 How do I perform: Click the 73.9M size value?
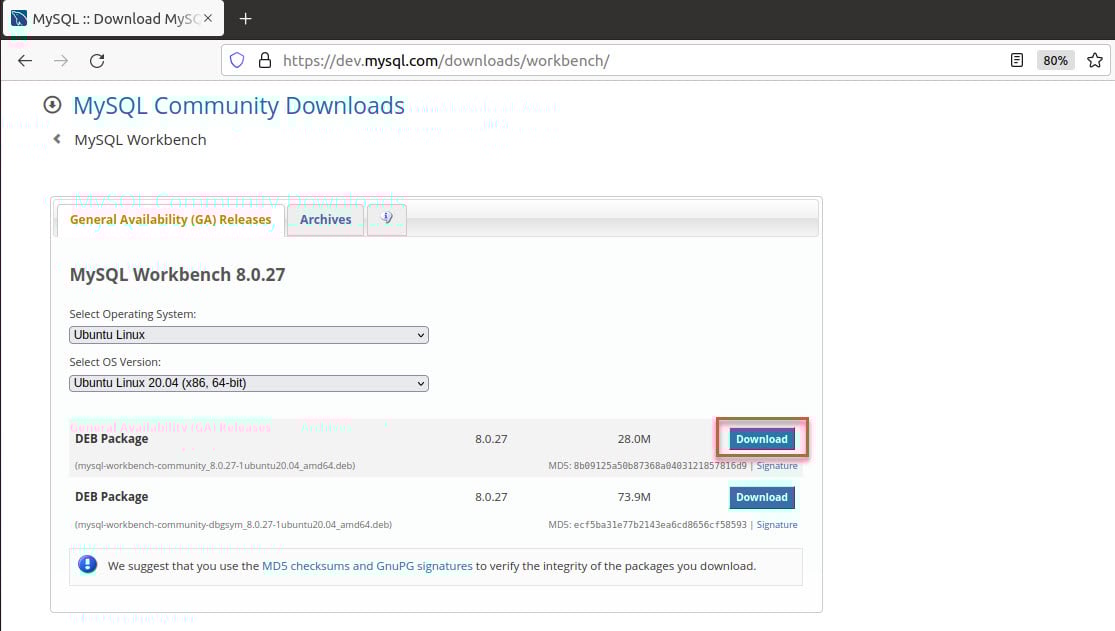pyautogui.click(x=634, y=497)
